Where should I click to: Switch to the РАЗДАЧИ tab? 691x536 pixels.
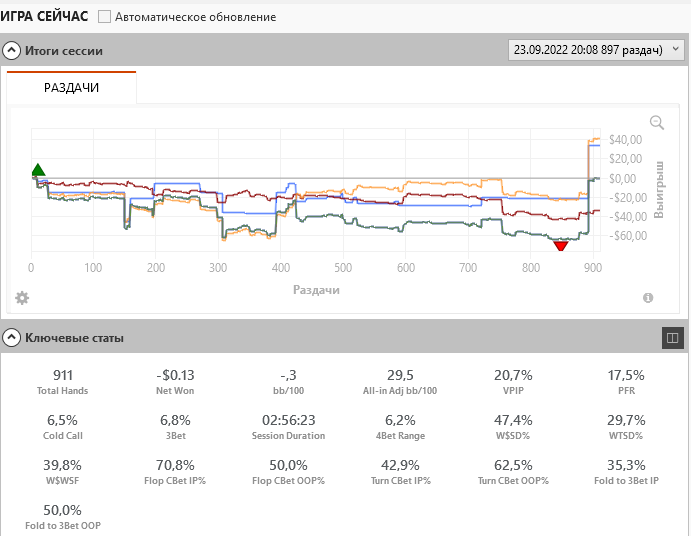[x=71, y=88]
